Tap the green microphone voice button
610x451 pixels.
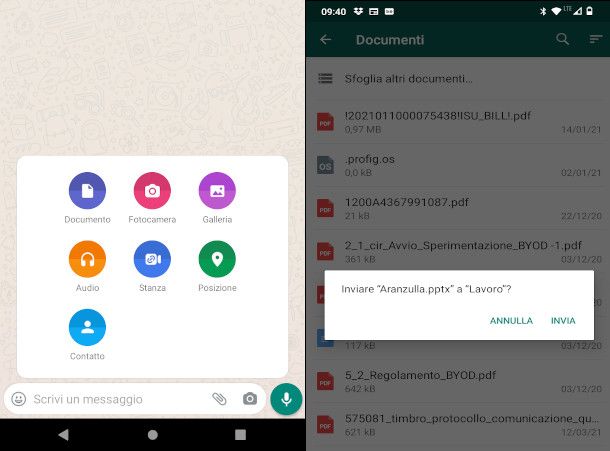pyautogui.click(x=286, y=399)
